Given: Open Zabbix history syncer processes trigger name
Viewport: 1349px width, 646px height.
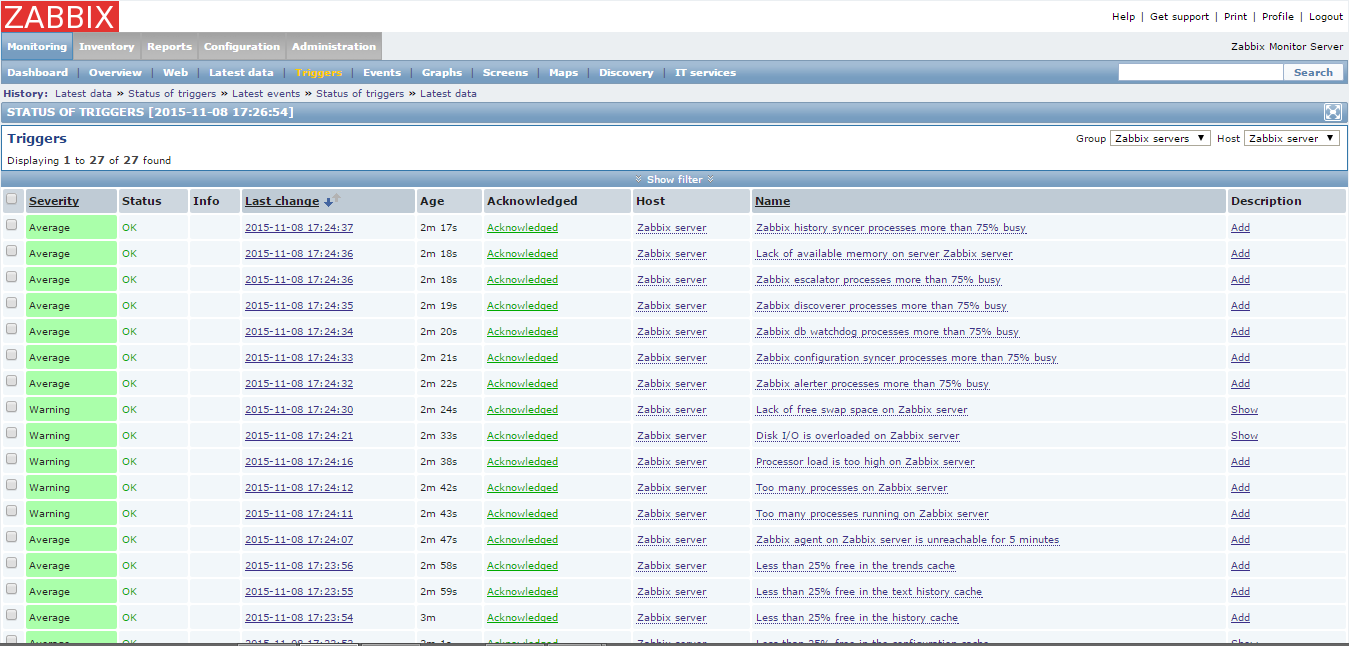Looking at the screenshot, I should (891, 228).
